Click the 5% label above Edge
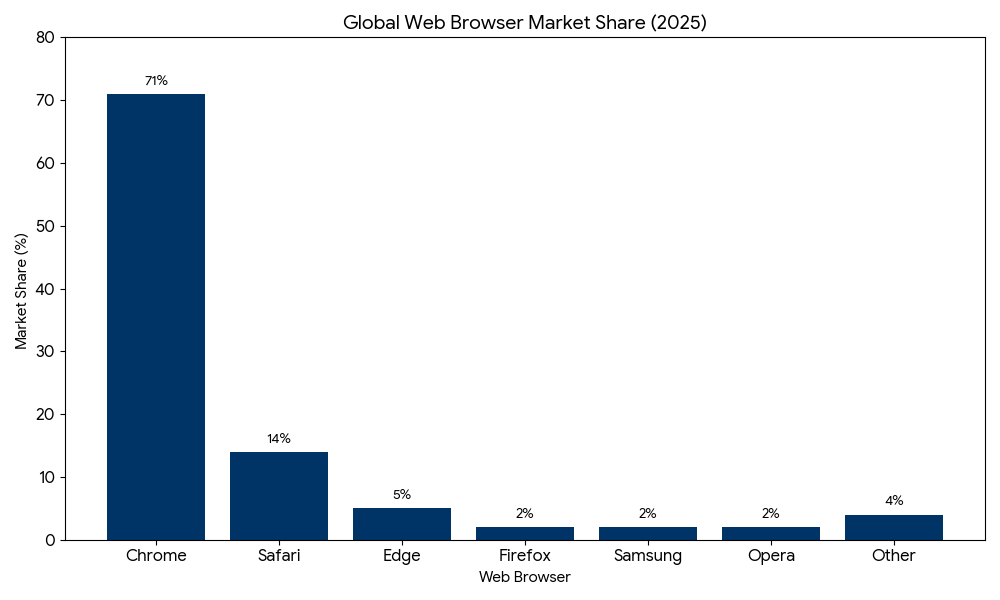The width and height of the screenshot is (1000, 600). pyautogui.click(x=402, y=495)
